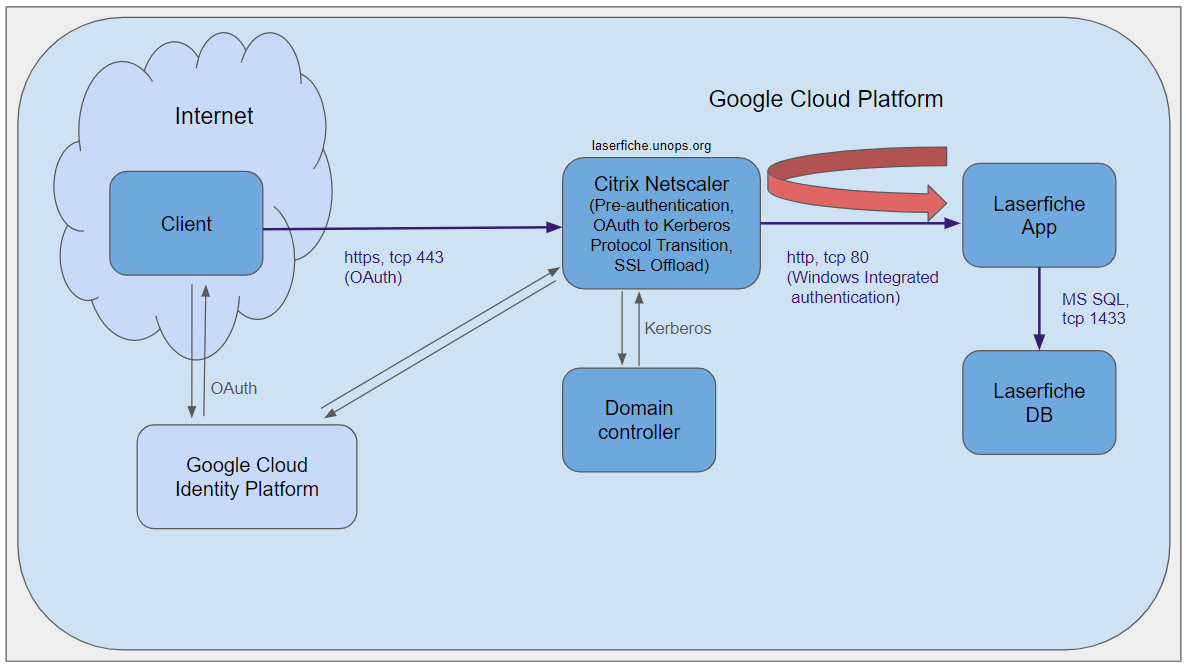Select the 'http, tcp 80' label
1186x665 pixels.
pos(827,257)
